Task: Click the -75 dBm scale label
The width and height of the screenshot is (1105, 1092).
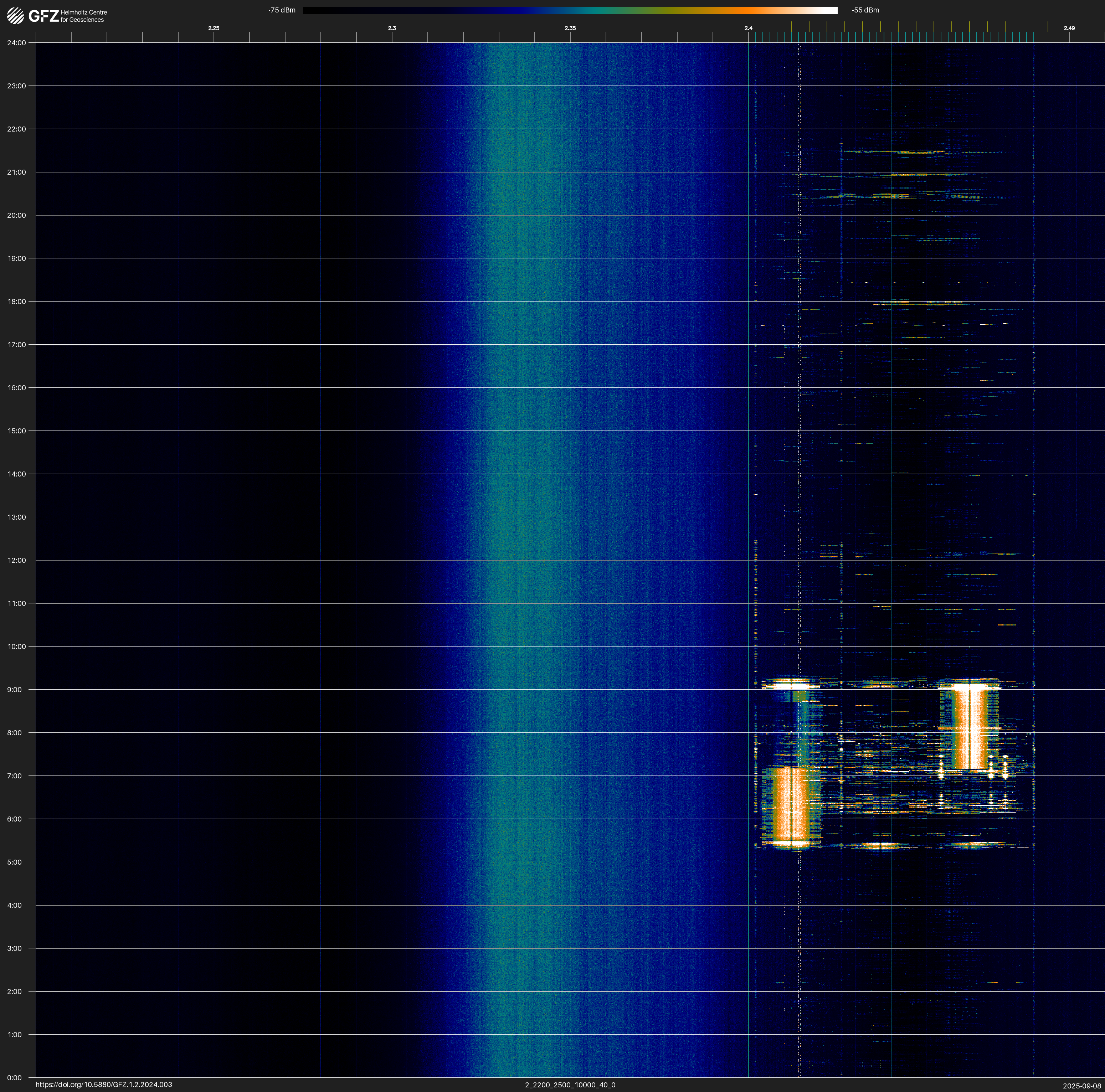Action: pyautogui.click(x=282, y=10)
